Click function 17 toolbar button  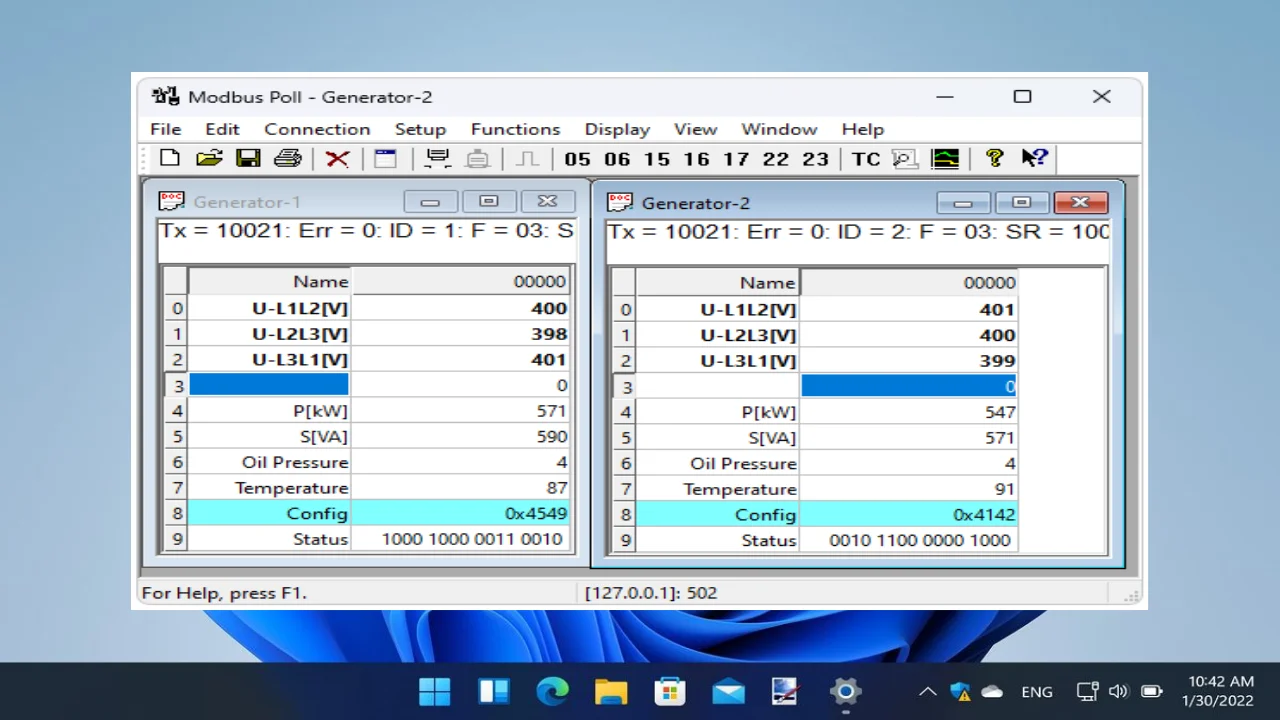point(736,159)
